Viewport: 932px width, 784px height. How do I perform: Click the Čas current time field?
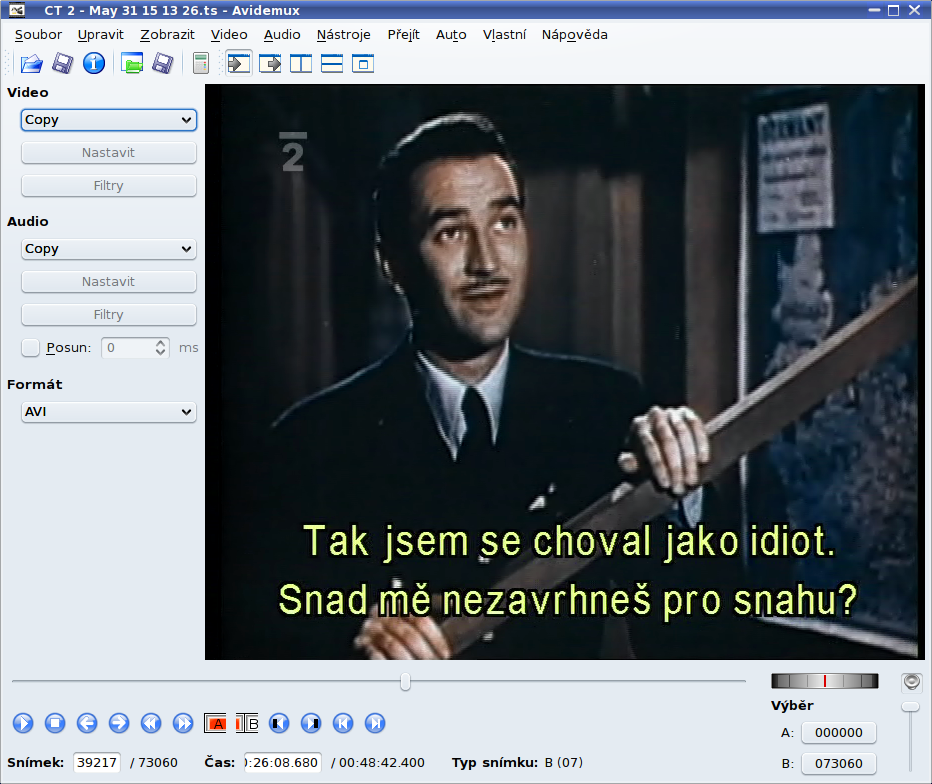[283, 763]
